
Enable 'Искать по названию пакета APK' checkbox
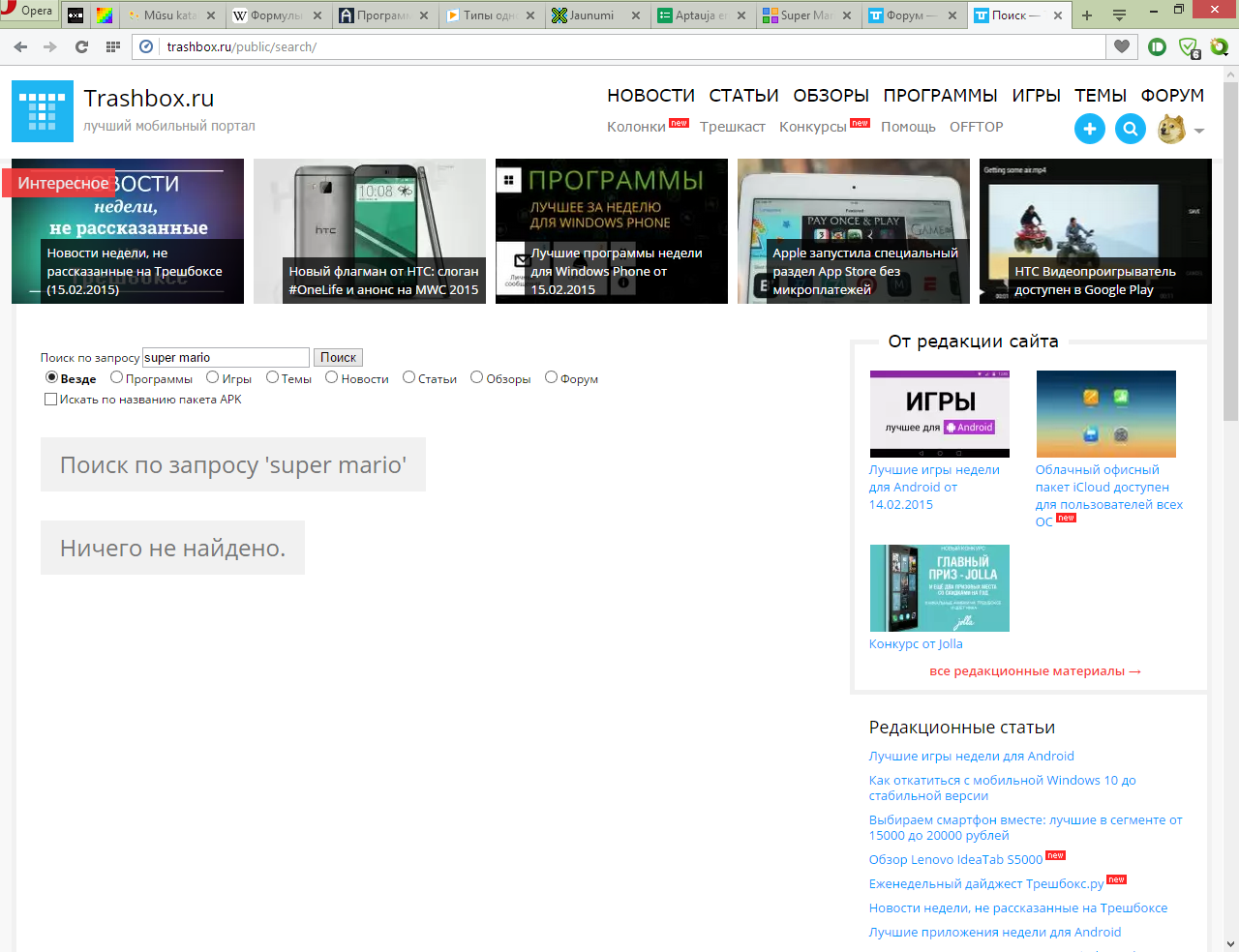pos(50,400)
